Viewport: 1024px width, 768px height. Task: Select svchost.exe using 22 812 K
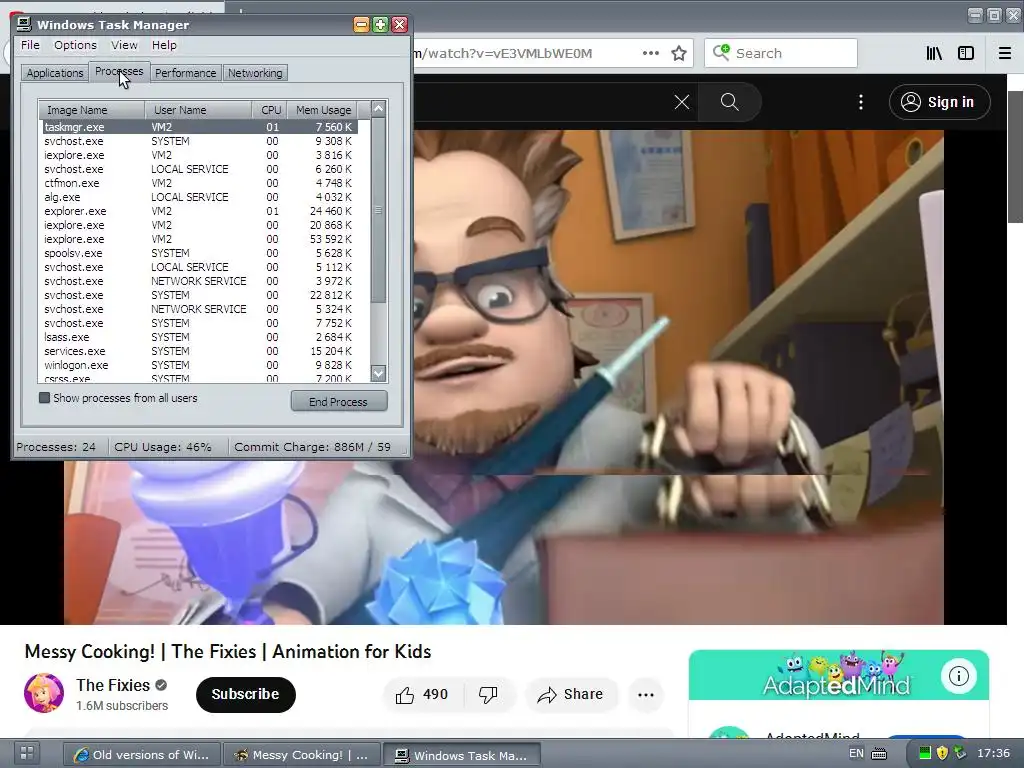click(200, 295)
